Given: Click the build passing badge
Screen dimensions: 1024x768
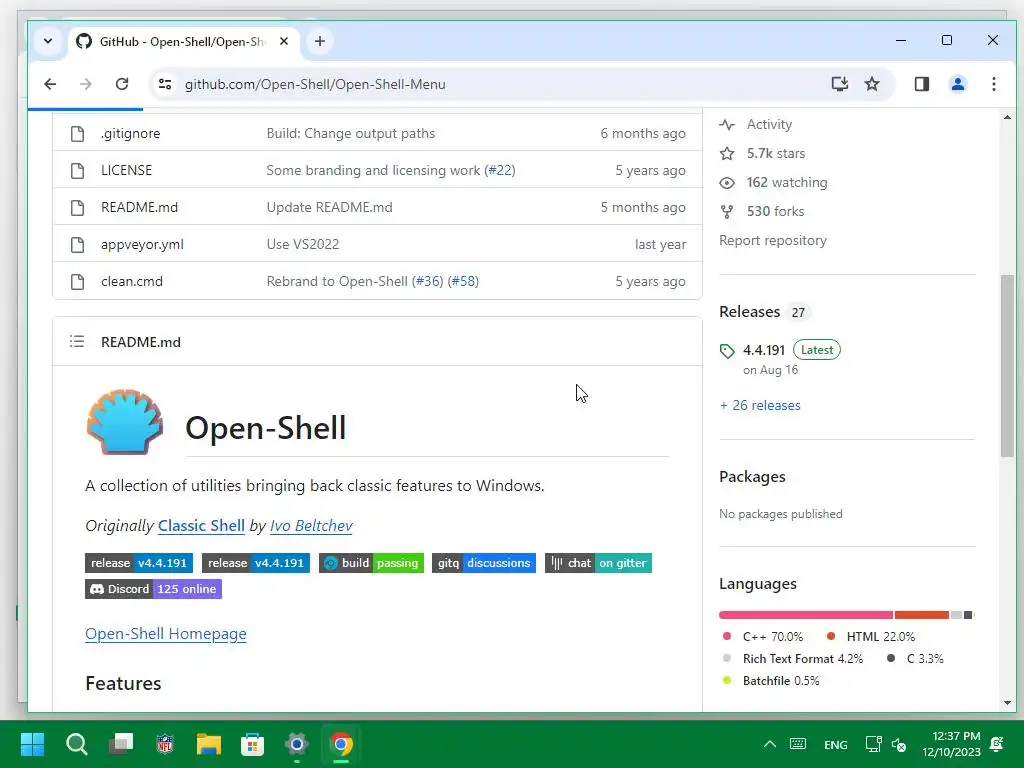Looking at the screenshot, I should coord(371,563).
